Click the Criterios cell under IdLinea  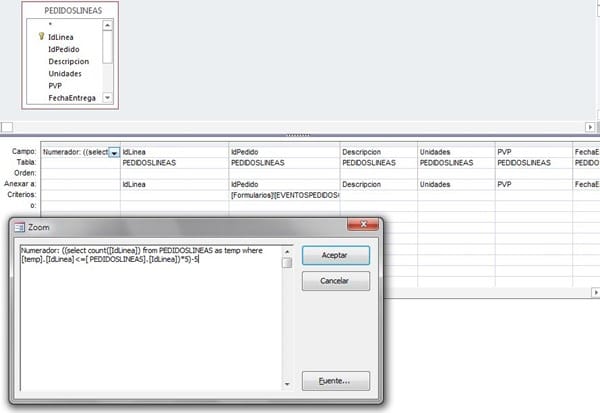tap(174, 195)
